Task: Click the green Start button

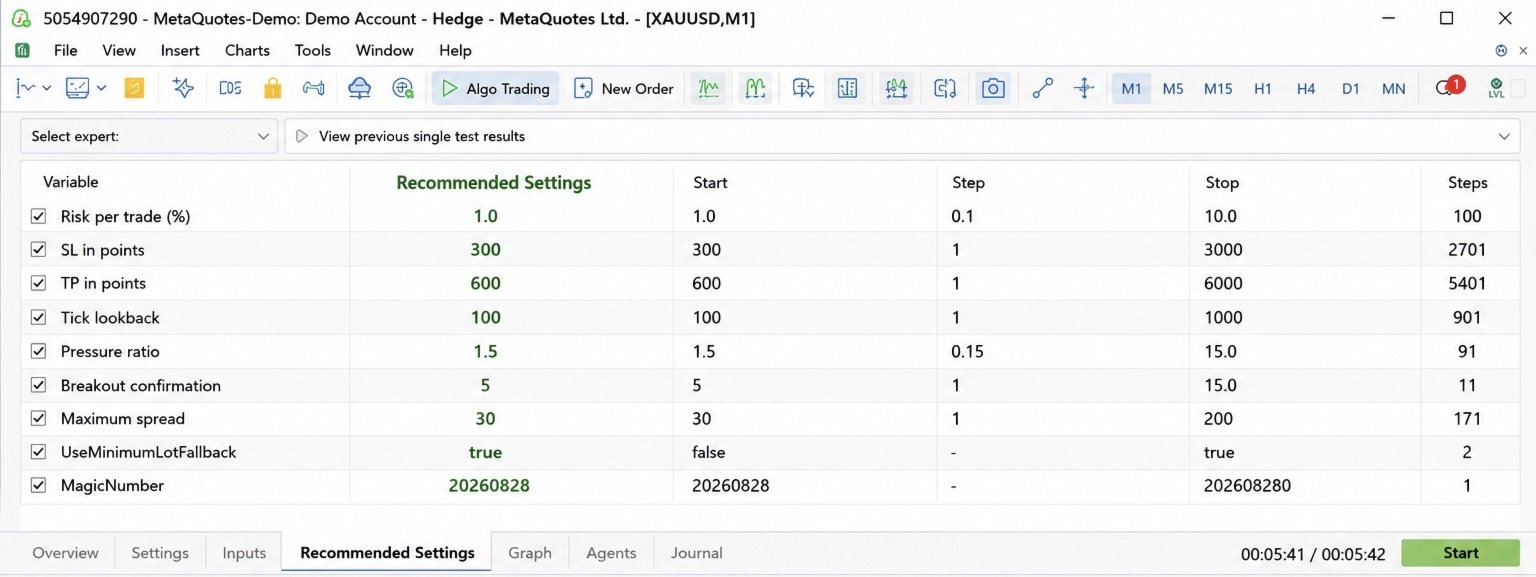Action: click(x=1460, y=553)
